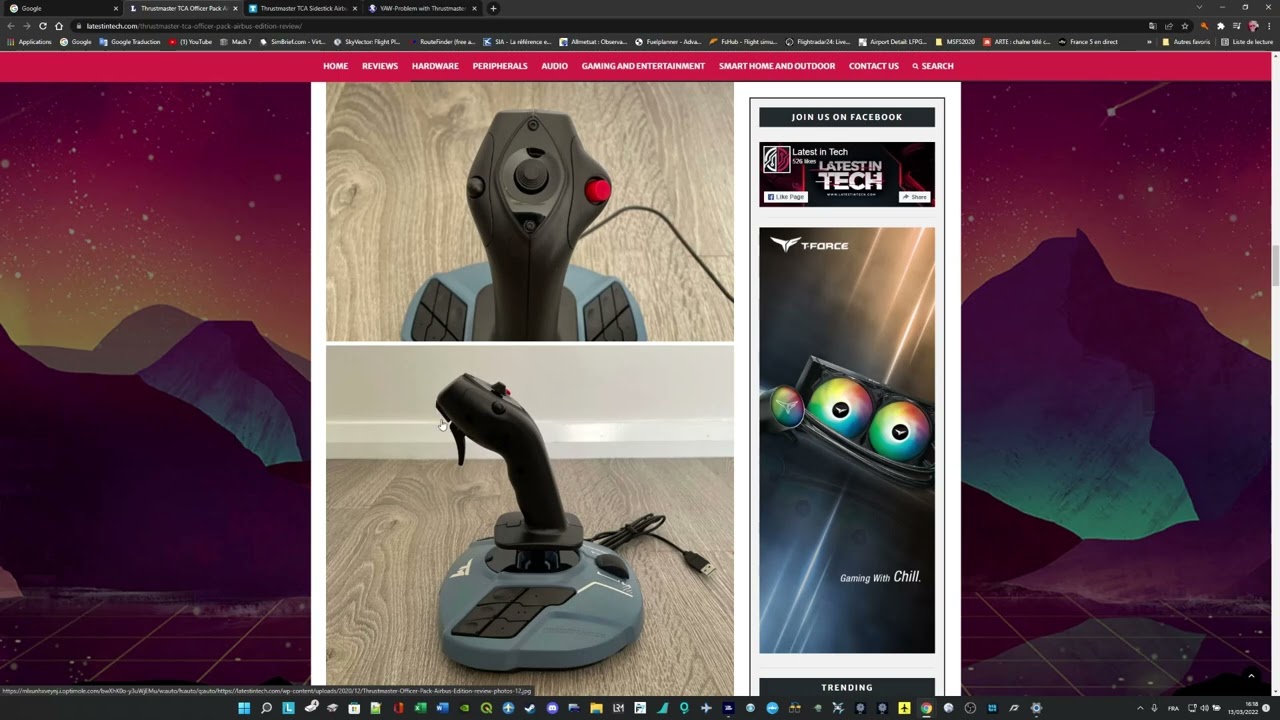Open the France 5 en direct bookmark
1280x720 pixels.
click(x=1088, y=42)
